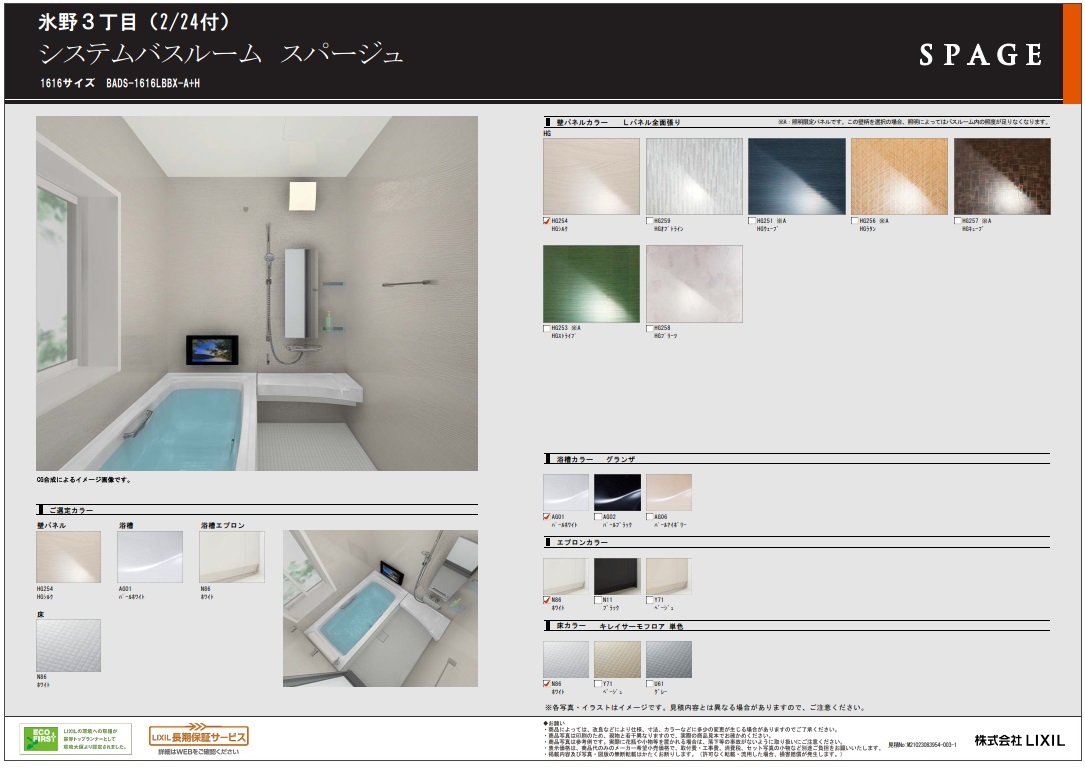
Task: Select the orange herringbone HG256 swatch
Action: coord(900,176)
